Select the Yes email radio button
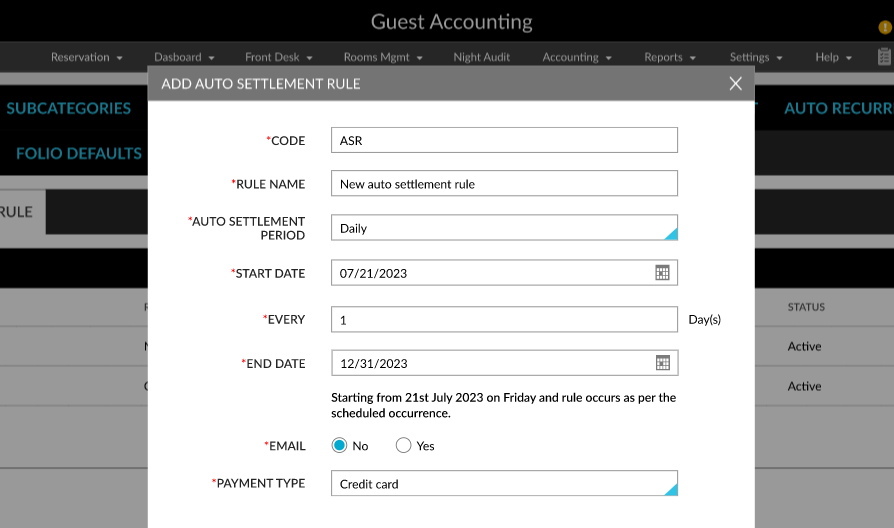Screen dimensions: 894x528 pyautogui.click(x=403, y=445)
